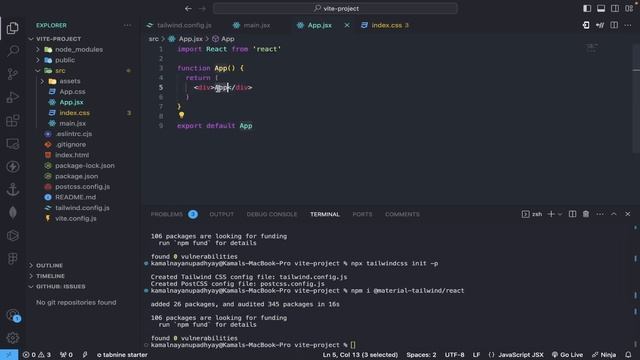Viewport: 640px width, 360px height.
Task: Open the Thunder Client lightning icon
Action: pyautogui.click(x=13, y=167)
